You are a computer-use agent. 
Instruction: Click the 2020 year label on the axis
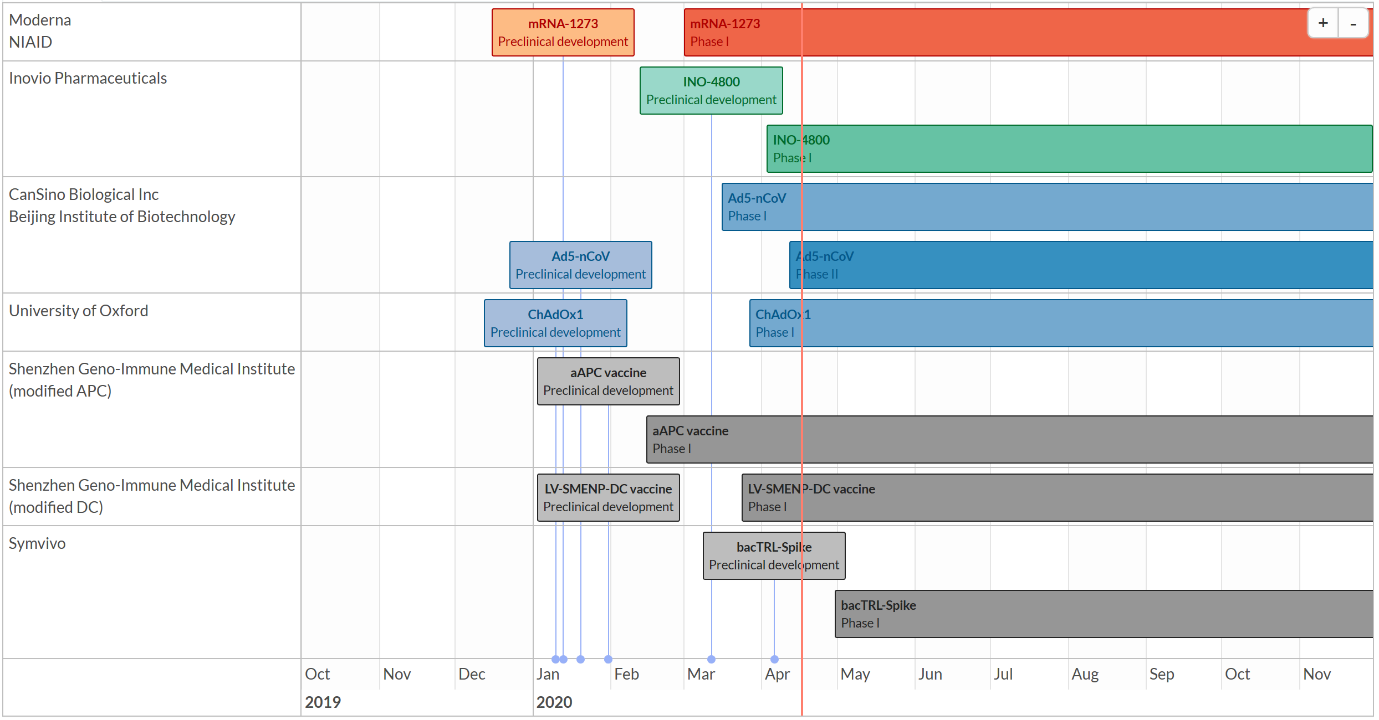point(555,702)
